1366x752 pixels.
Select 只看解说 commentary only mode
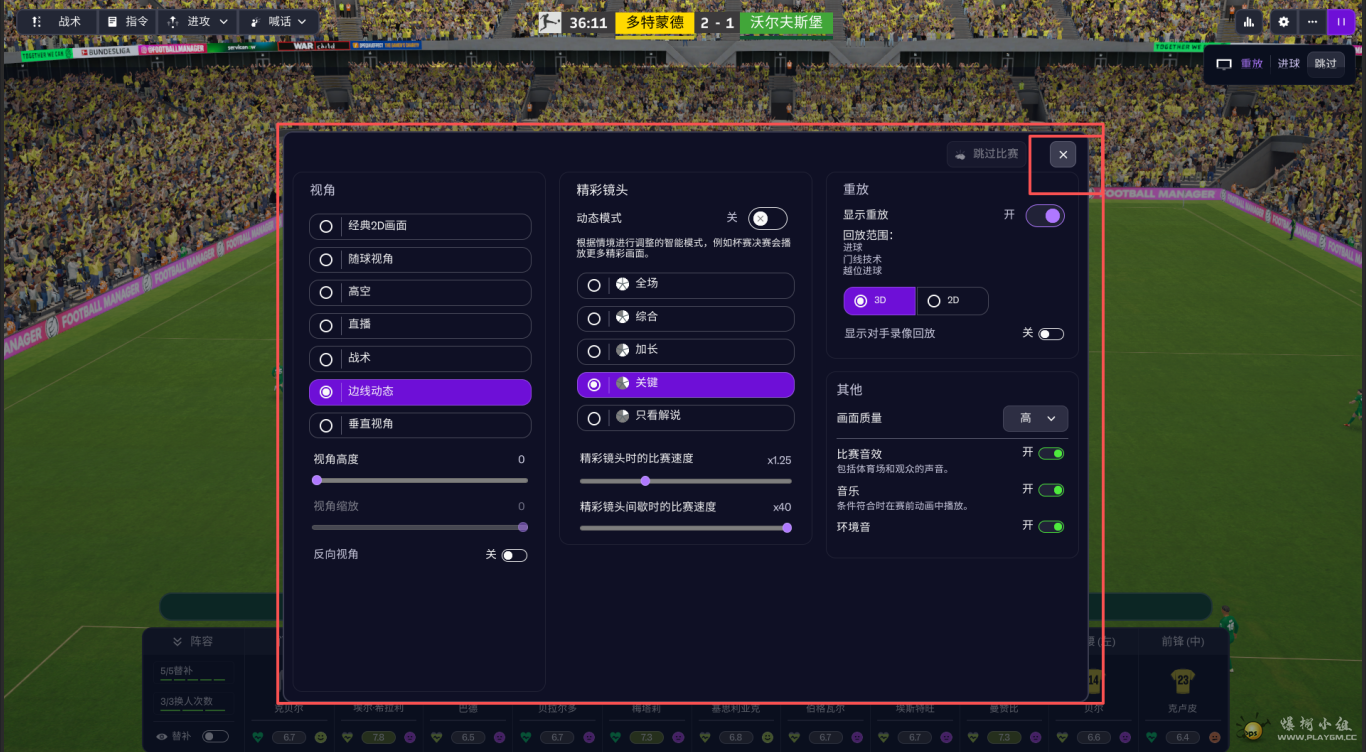pyautogui.click(x=686, y=416)
